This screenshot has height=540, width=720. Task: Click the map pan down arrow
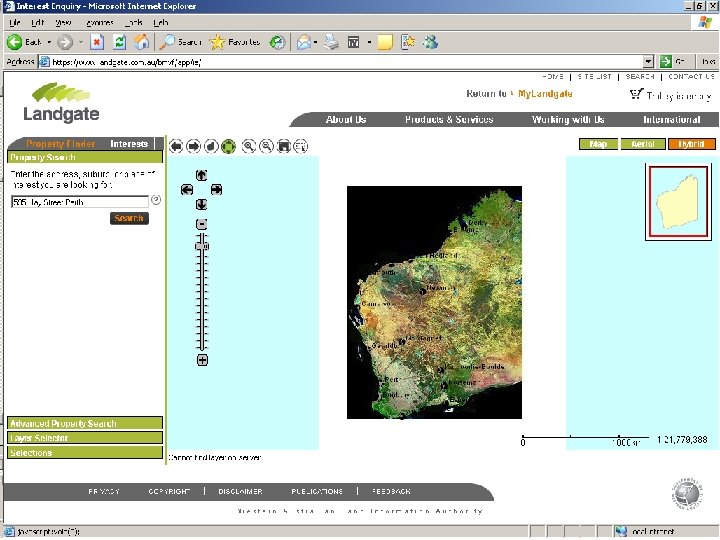[x=201, y=204]
